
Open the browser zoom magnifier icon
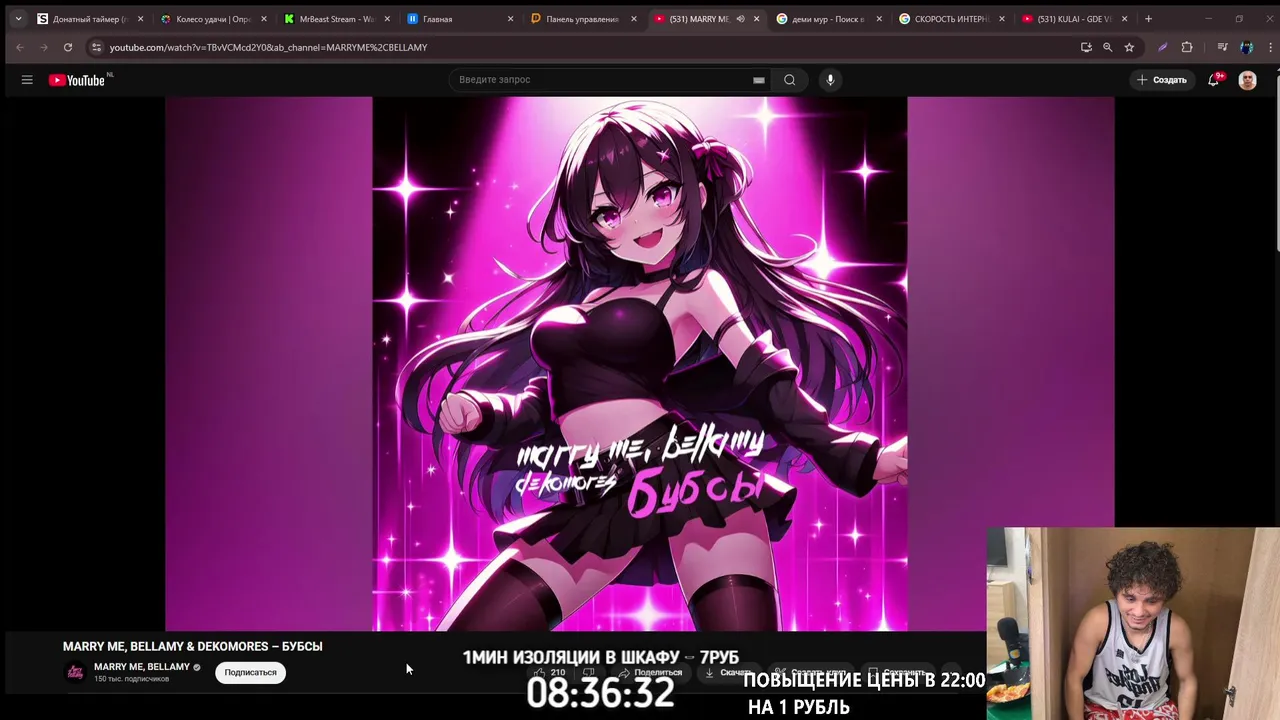coord(1107,47)
